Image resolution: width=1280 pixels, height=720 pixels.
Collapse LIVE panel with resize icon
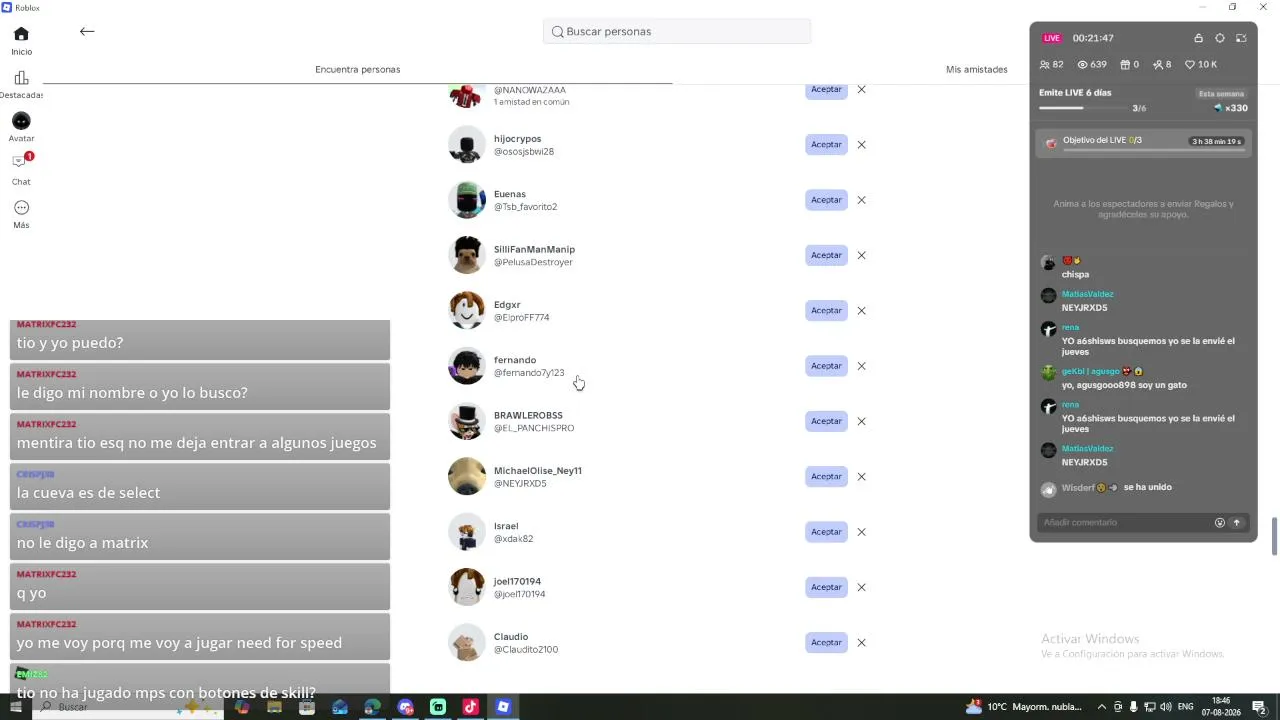click(x=1241, y=38)
